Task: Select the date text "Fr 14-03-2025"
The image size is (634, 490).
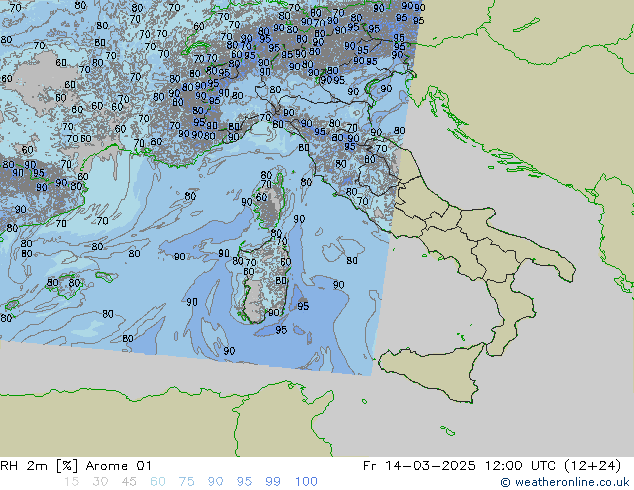Action: tap(418, 466)
